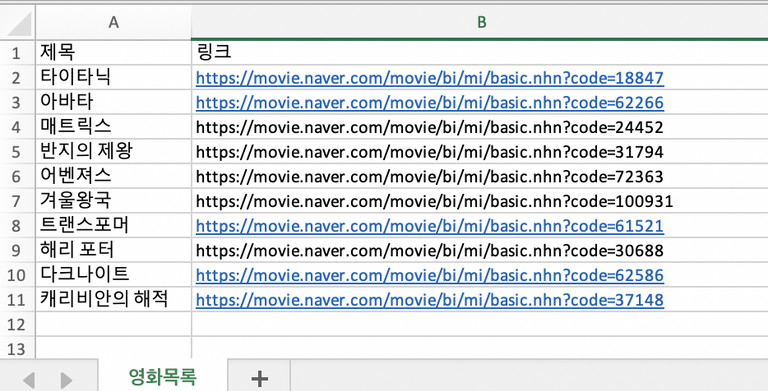Open the 다크나이트 link with code=62586
The image size is (768, 391).
[x=430, y=275]
